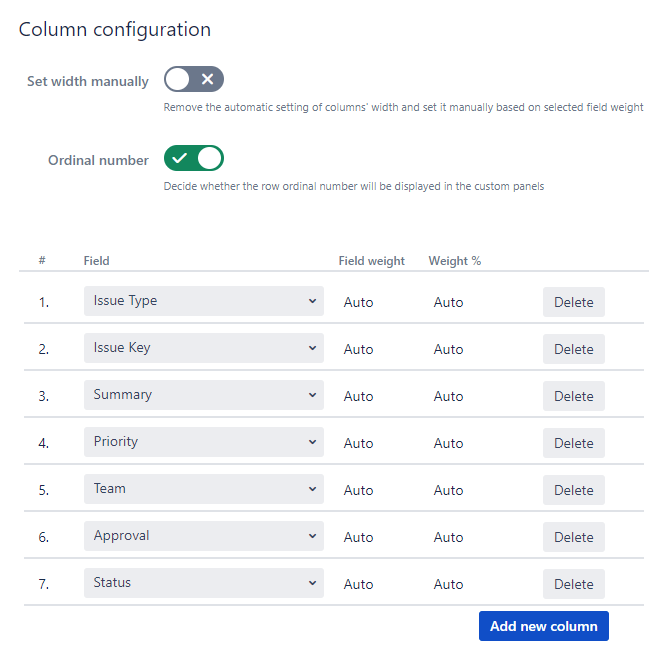Open the Status field dropdown
Viewport: 671px width, 654px height.
(x=203, y=583)
